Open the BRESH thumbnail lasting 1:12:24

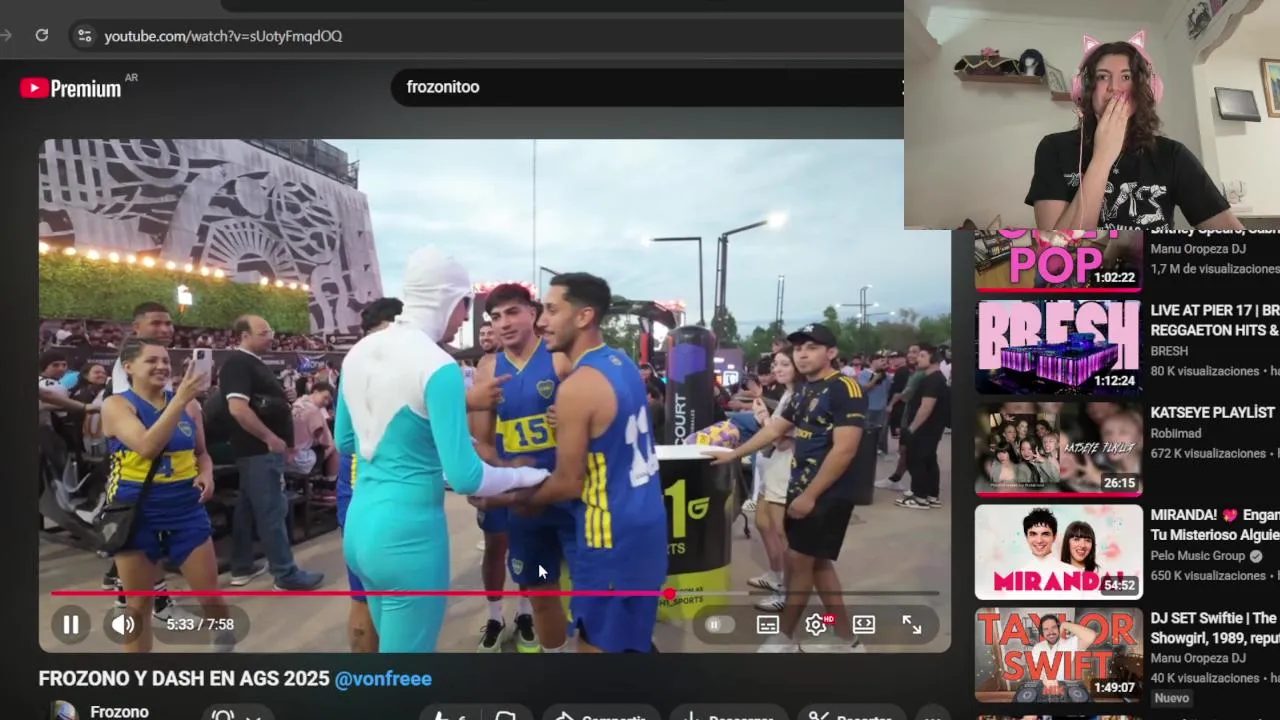tap(1058, 347)
